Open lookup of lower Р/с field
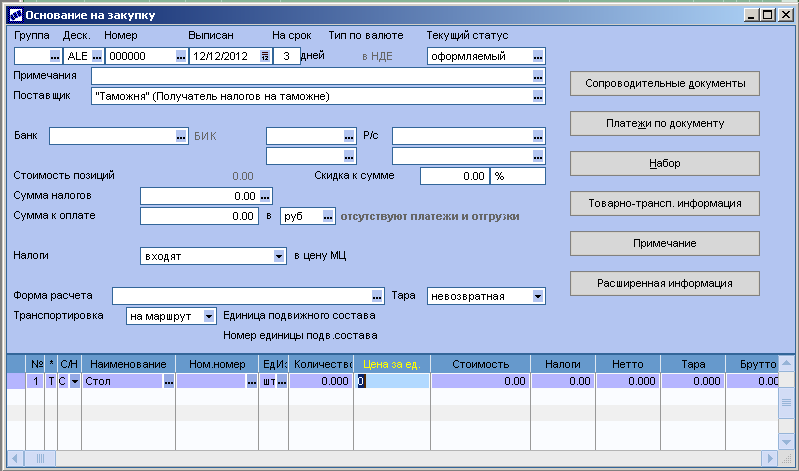 pyautogui.click(x=538, y=156)
